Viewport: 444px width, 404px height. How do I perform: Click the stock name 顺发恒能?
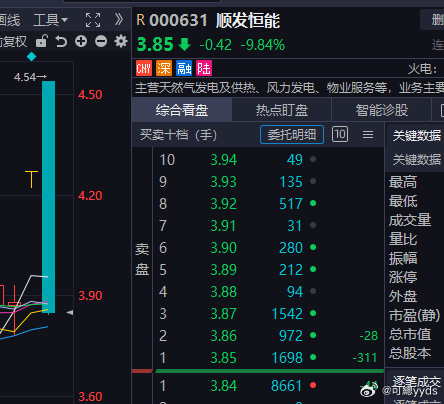coord(248,21)
